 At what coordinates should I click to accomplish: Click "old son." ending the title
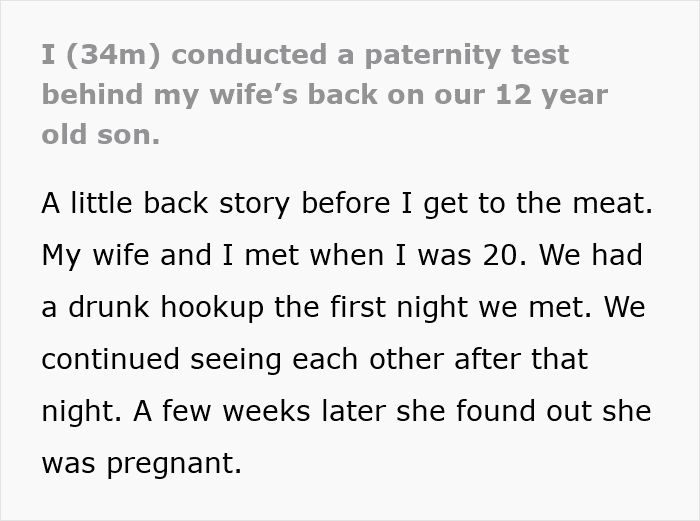[100, 134]
